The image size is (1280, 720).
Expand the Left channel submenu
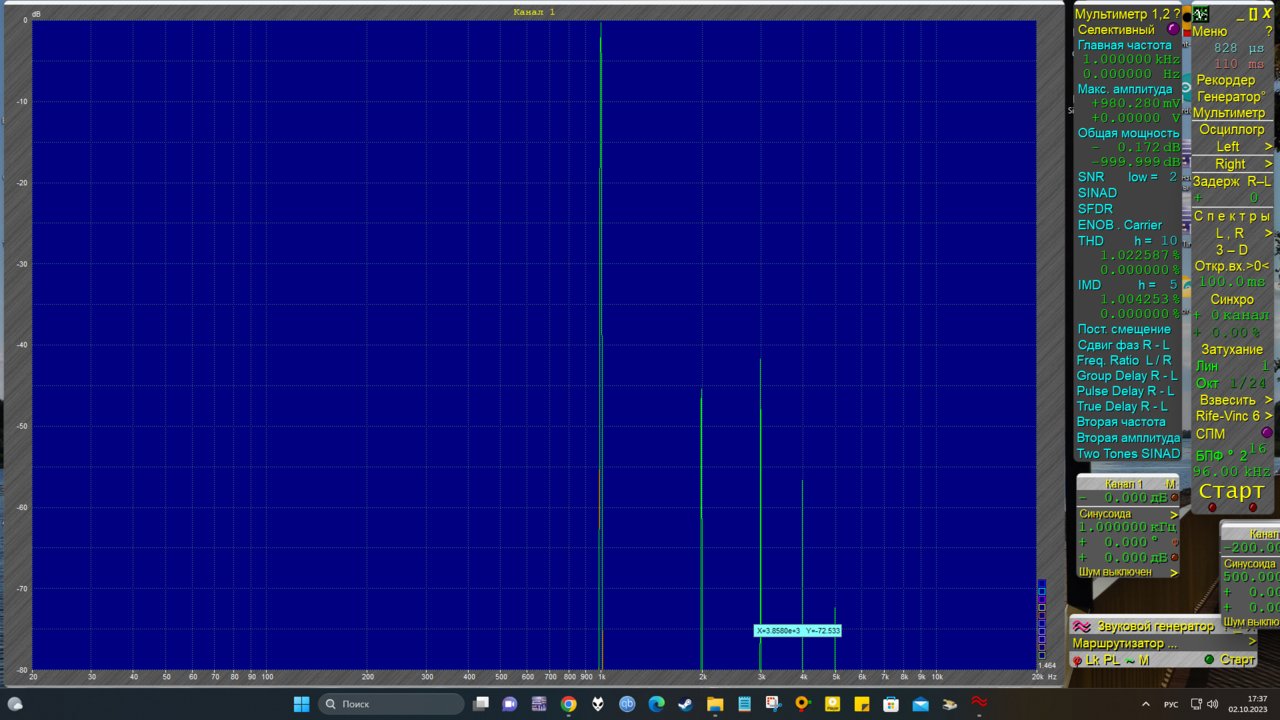pos(1268,147)
